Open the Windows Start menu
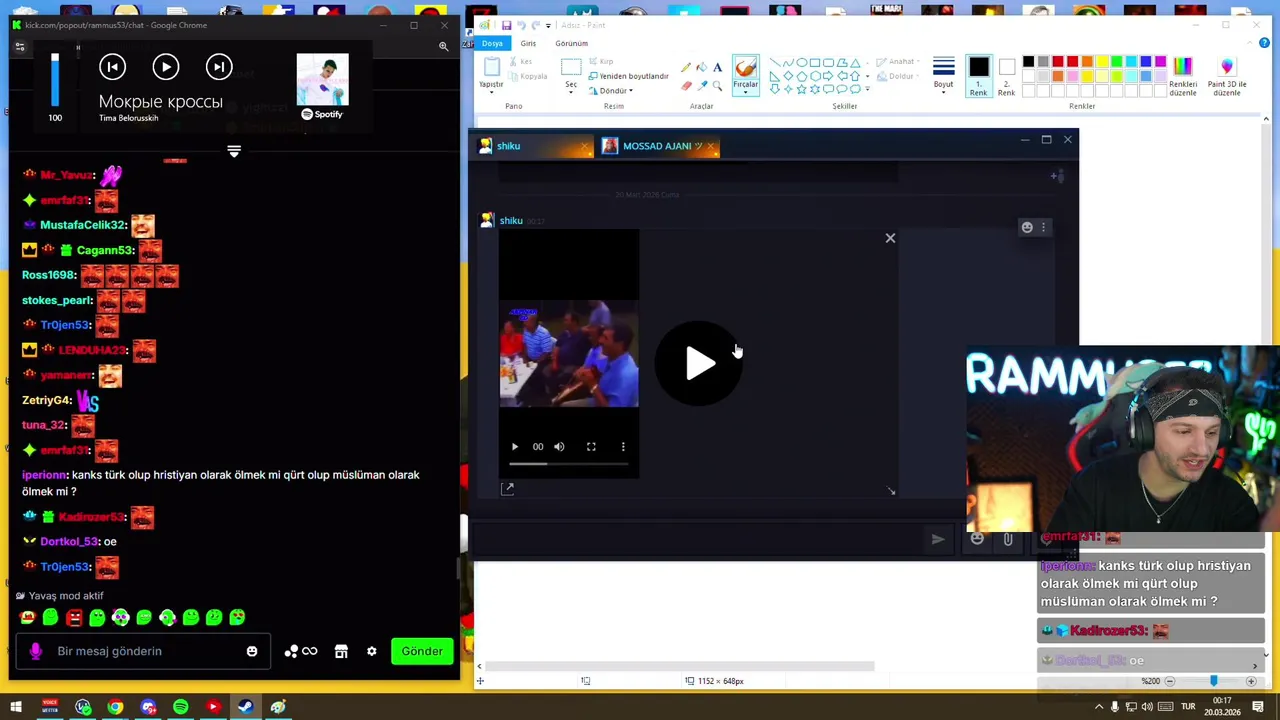 (16, 707)
